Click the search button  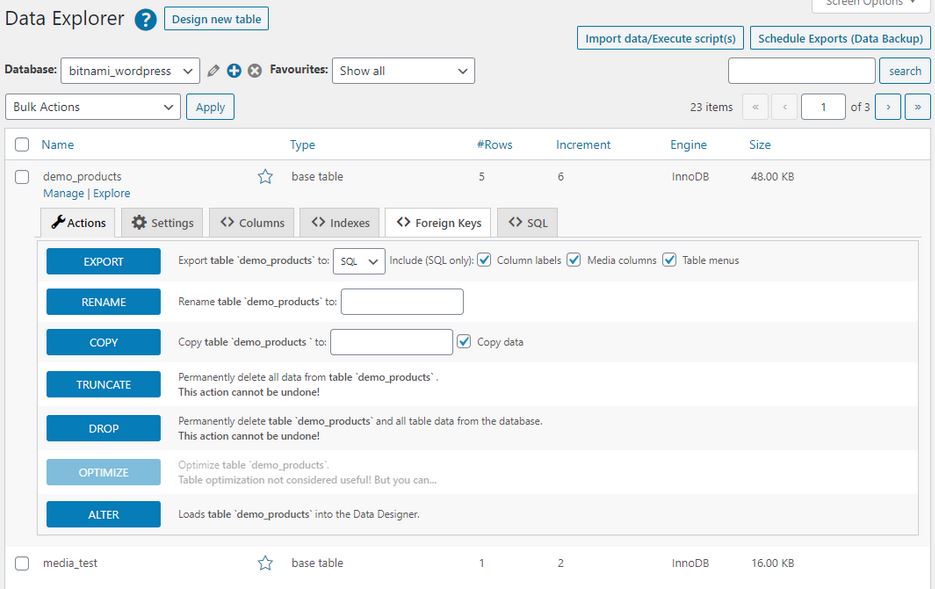pyautogui.click(x=905, y=71)
